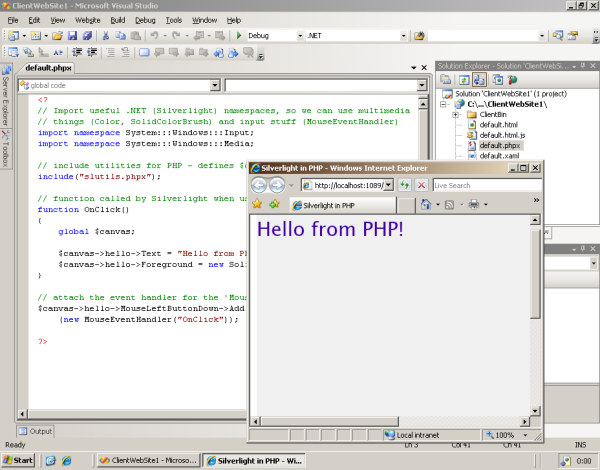Click the Print icon in Internet Explorer
Image resolution: width=600 pixels, height=470 pixels.
pyautogui.click(x=474, y=204)
